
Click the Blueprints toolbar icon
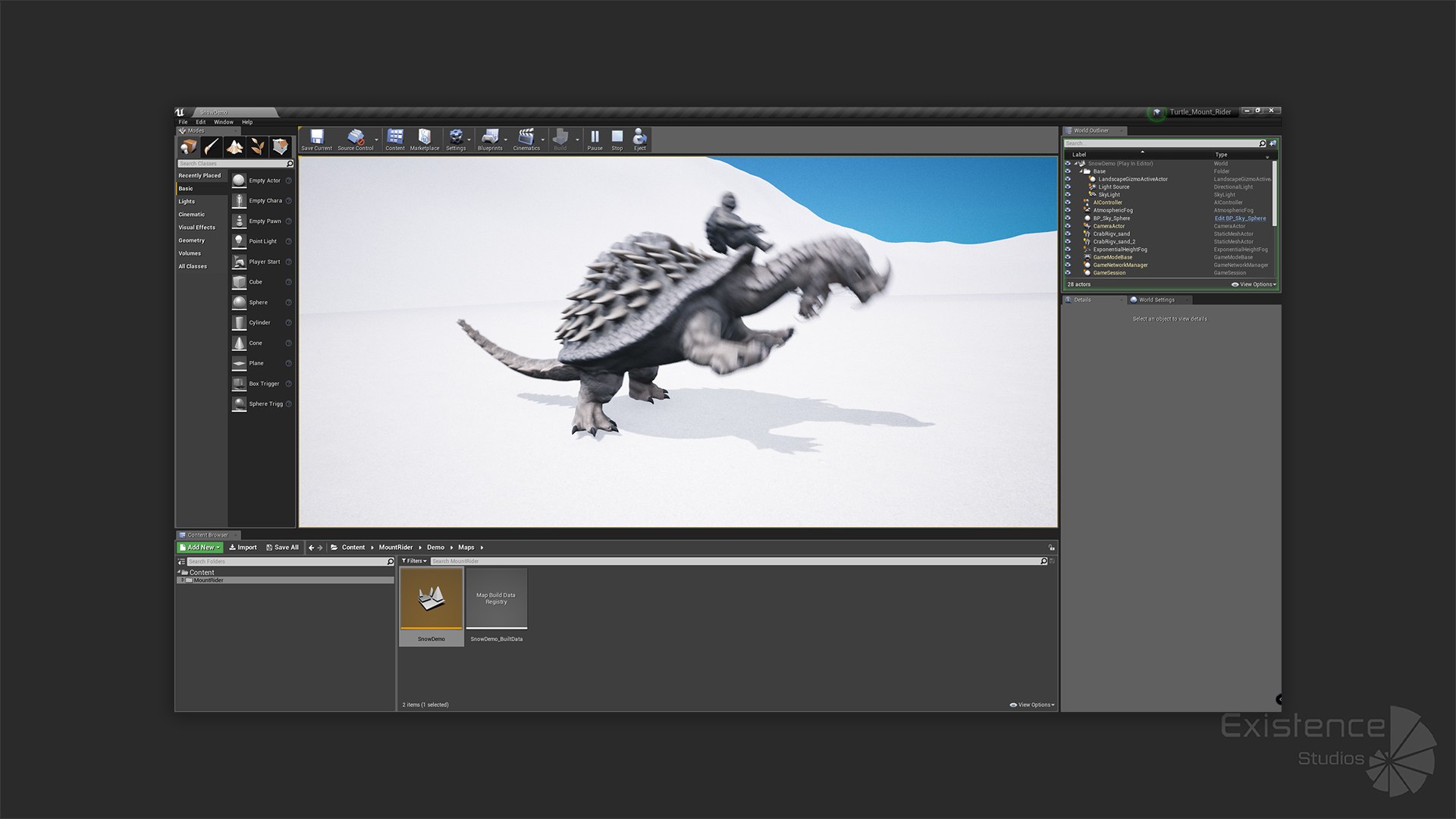(x=490, y=136)
